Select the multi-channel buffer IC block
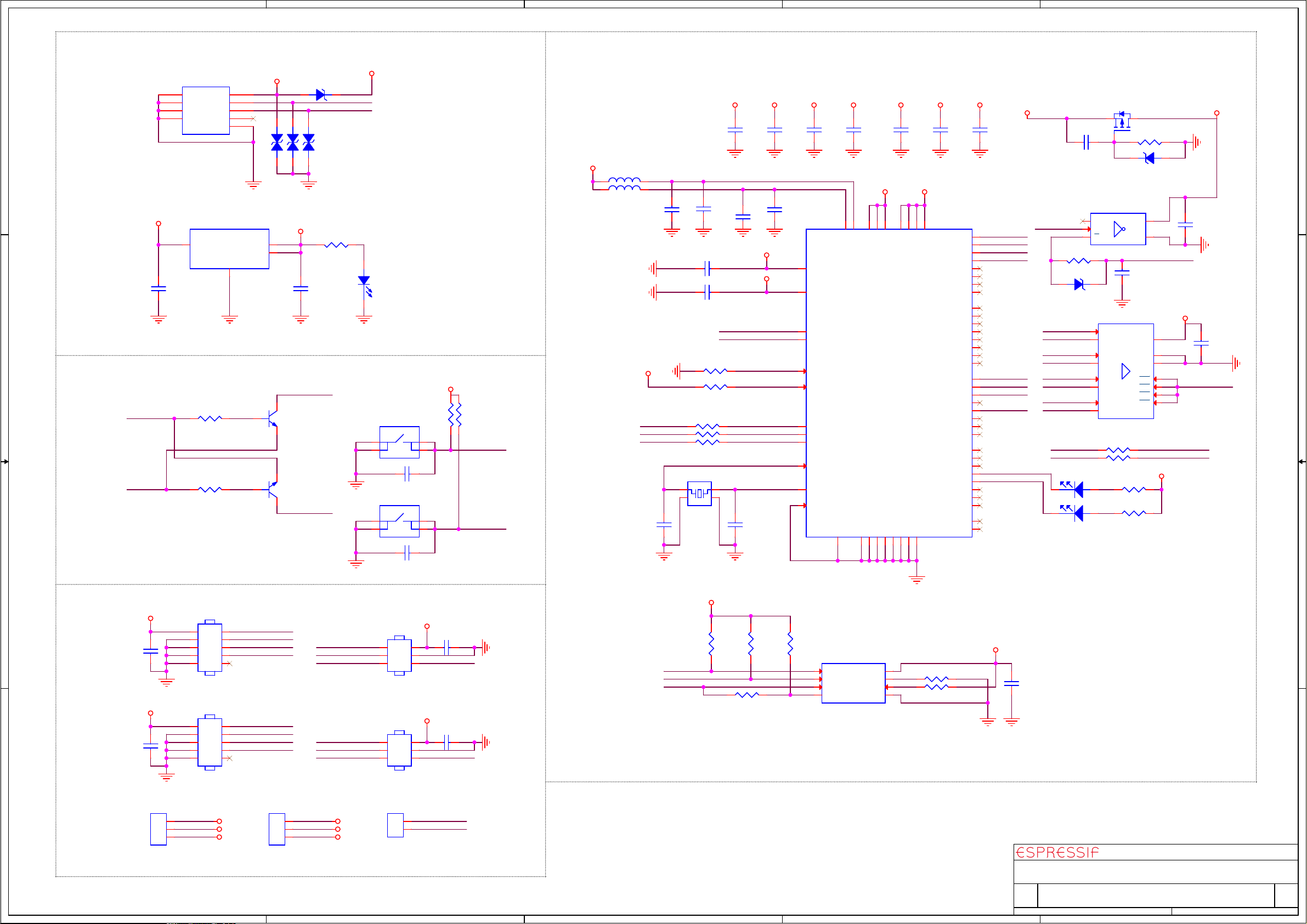The image size is (1307, 924). pos(1126,371)
